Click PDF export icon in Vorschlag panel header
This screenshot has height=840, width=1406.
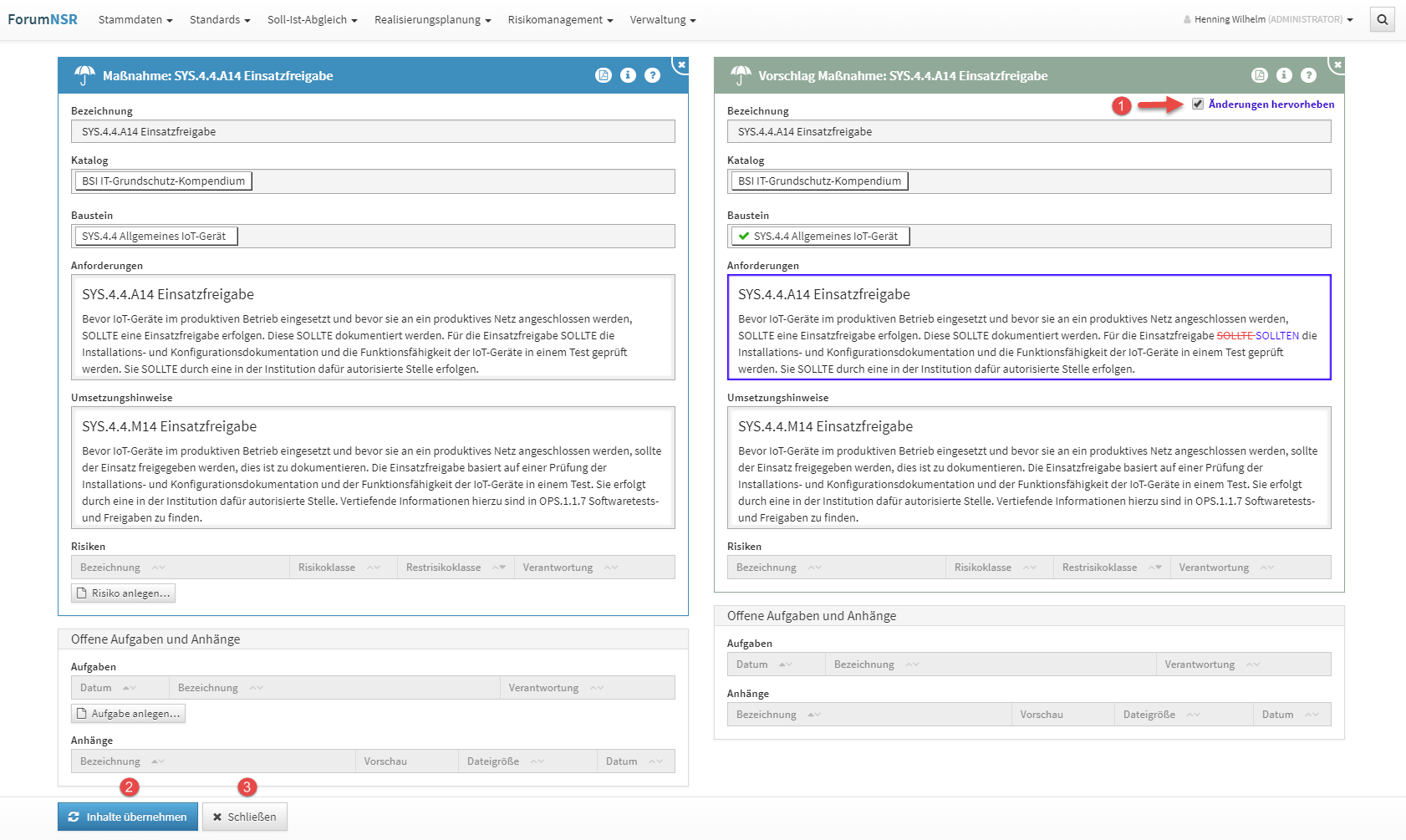[x=1259, y=75]
